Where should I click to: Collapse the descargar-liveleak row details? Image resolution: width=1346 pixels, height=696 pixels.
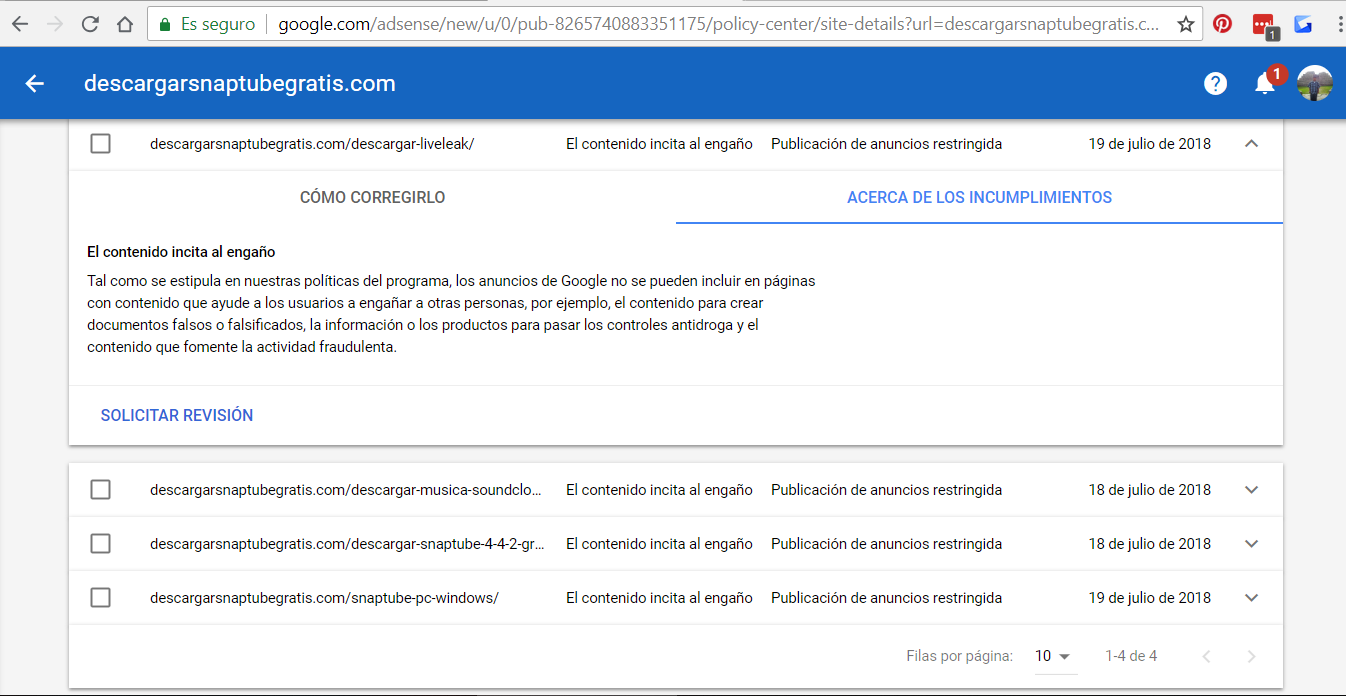tap(1251, 144)
